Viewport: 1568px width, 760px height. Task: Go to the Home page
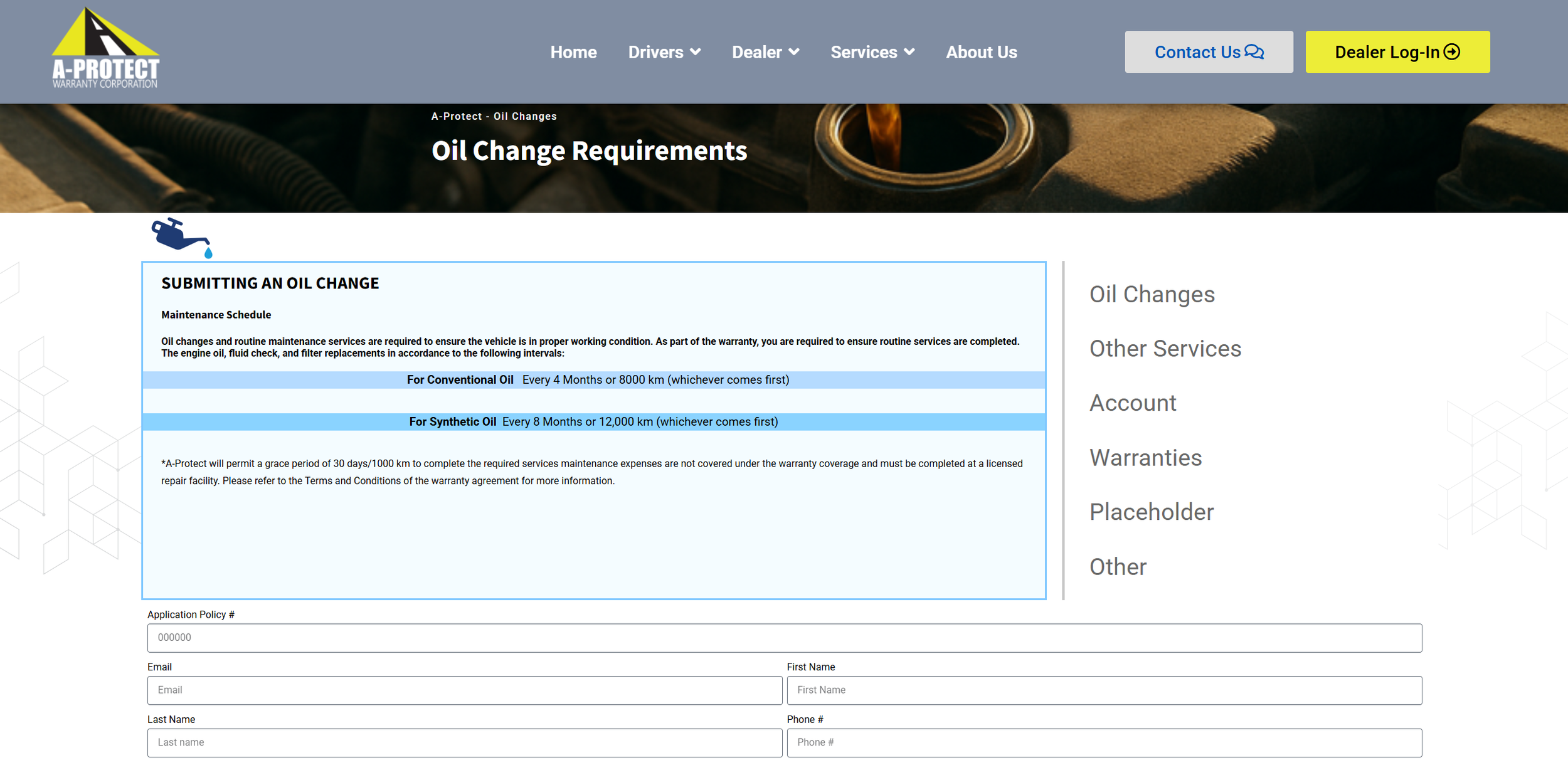[573, 52]
